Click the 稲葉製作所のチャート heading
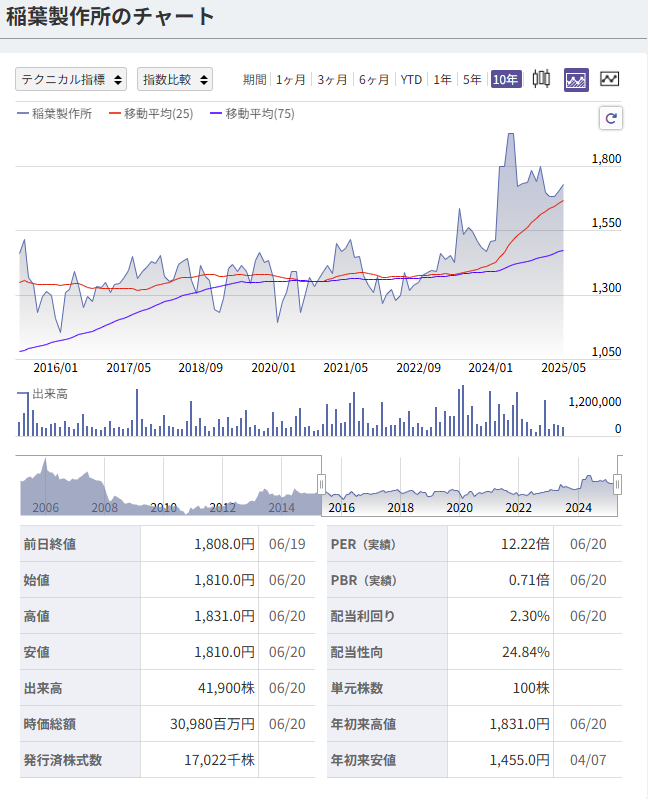This screenshot has width=648, height=799. pos(110,17)
